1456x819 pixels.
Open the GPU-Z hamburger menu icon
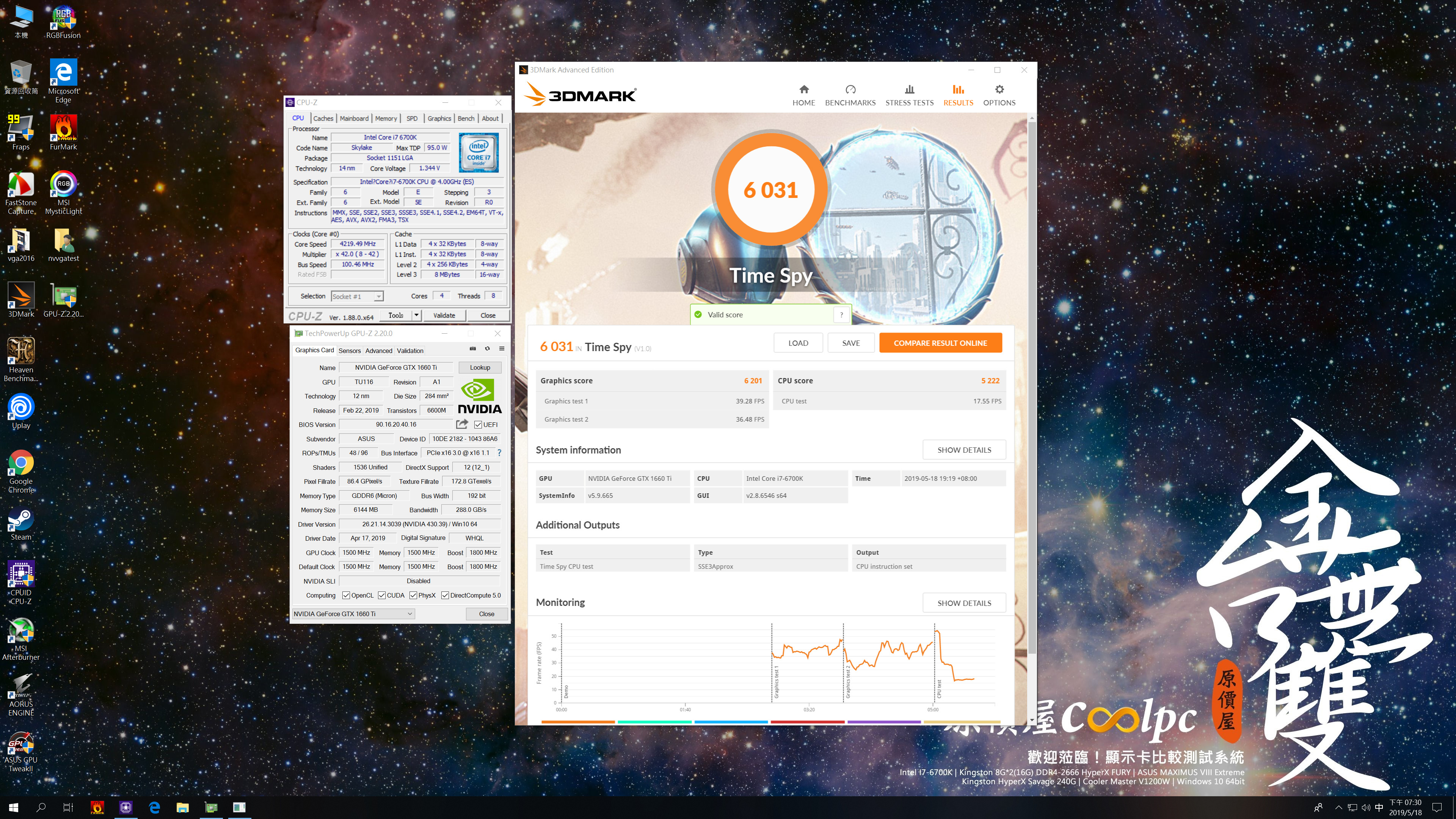click(x=501, y=349)
